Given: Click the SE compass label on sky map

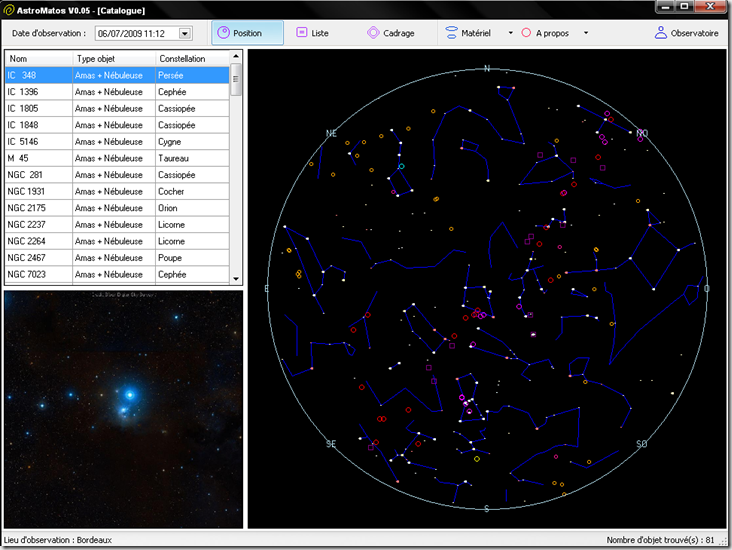Looking at the screenshot, I should pos(331,444).
